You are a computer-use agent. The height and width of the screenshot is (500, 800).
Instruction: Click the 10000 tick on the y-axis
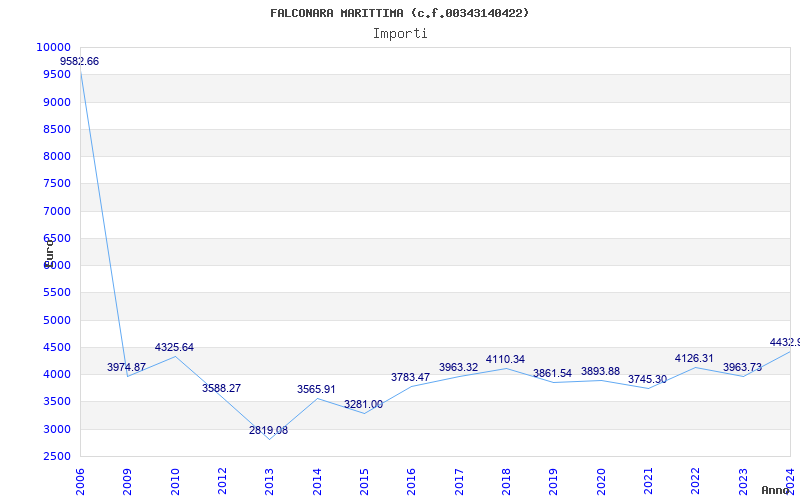point(54,47)
